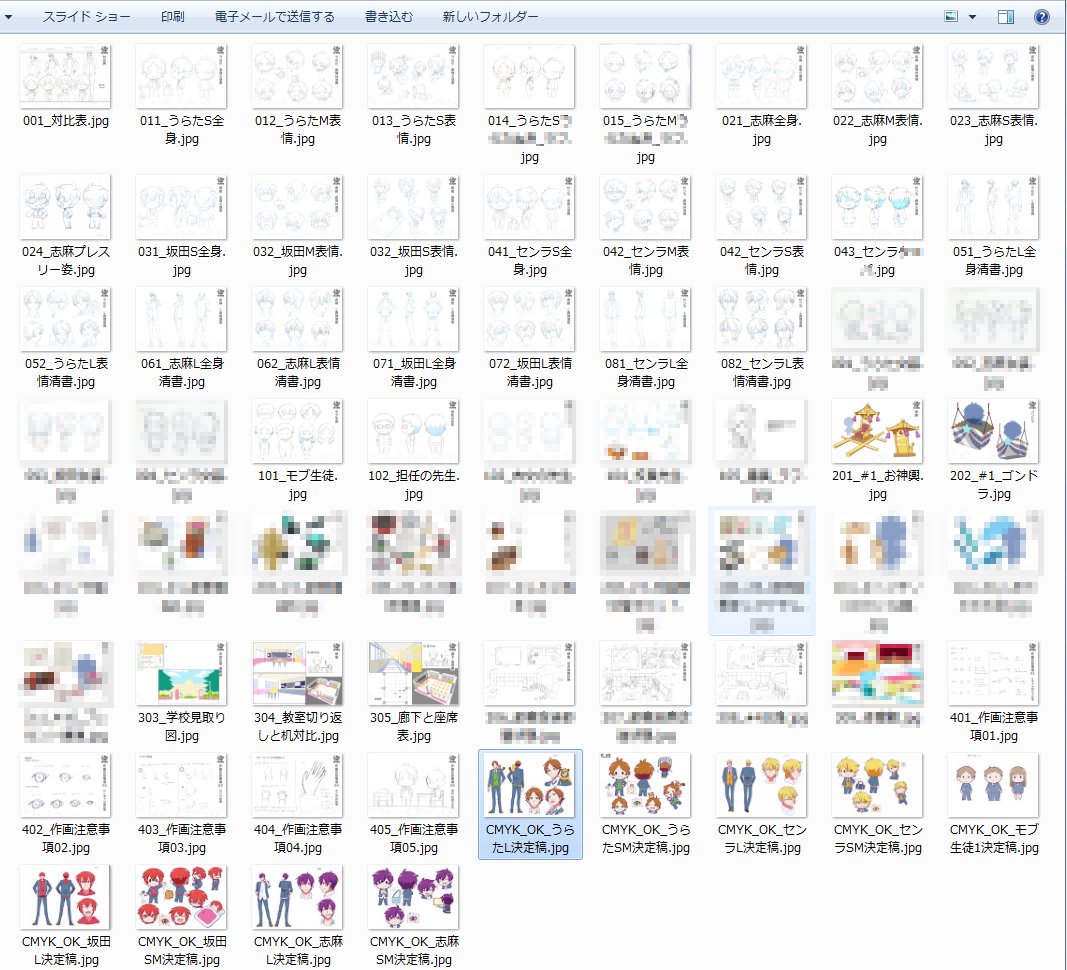Screen dimensions: 1067x970
Task: Select thumbnail 021_志麻全身.jpg
Action: 761,77
